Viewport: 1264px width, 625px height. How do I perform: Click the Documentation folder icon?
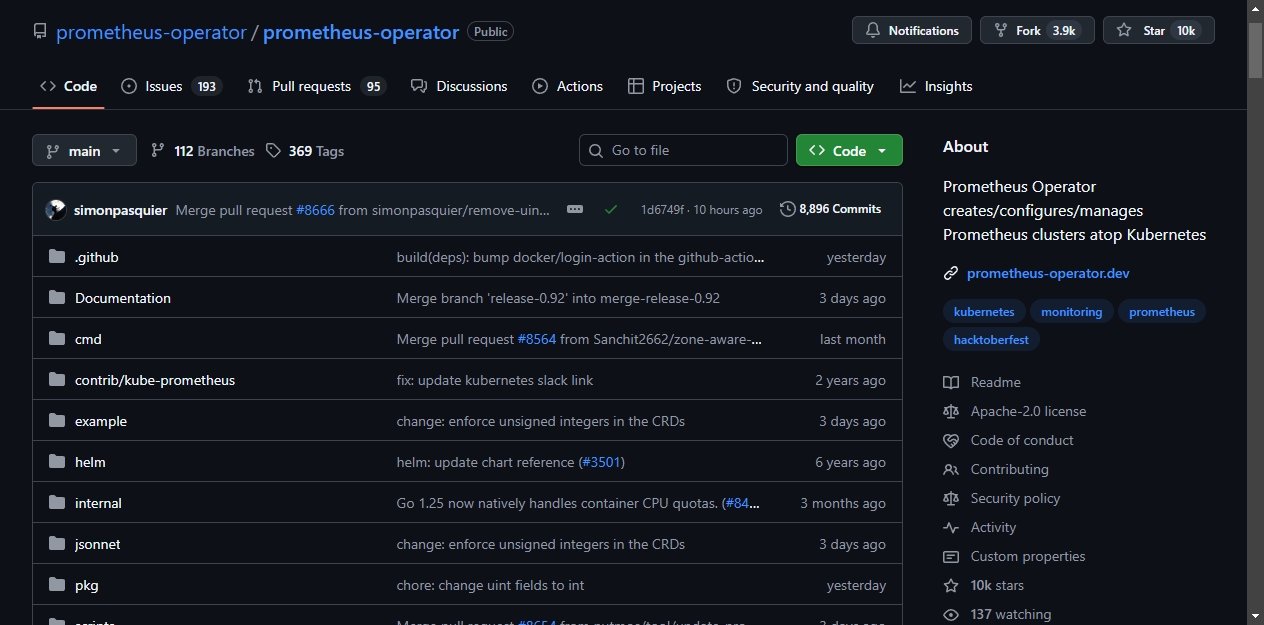pyautogui.click(x=56, y=298)
